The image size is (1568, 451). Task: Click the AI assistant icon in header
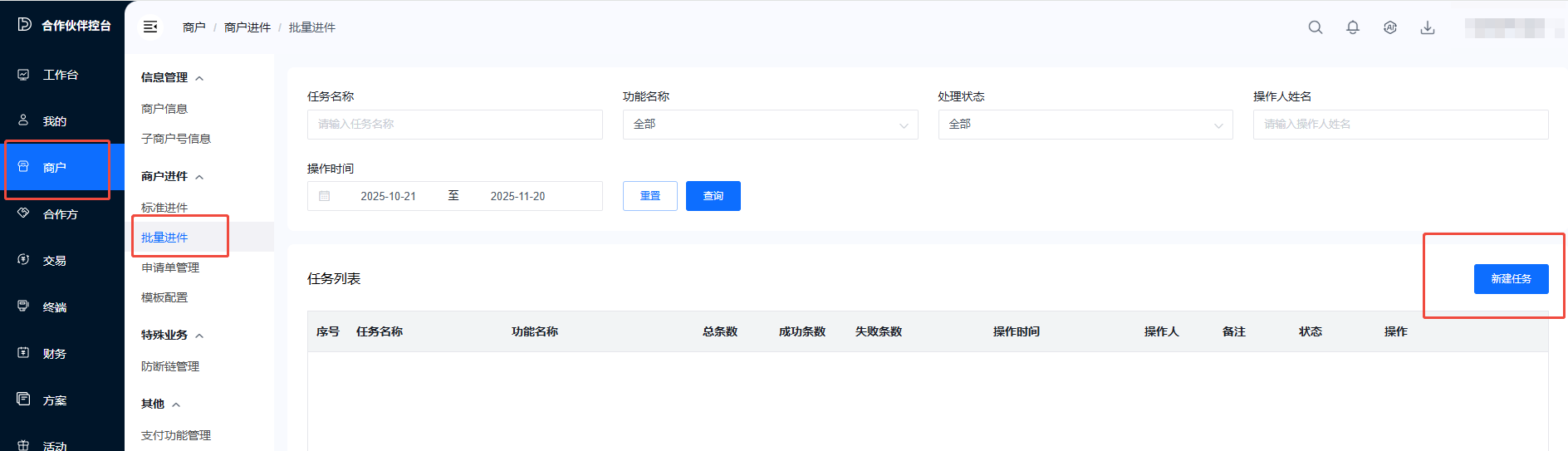1389,27
